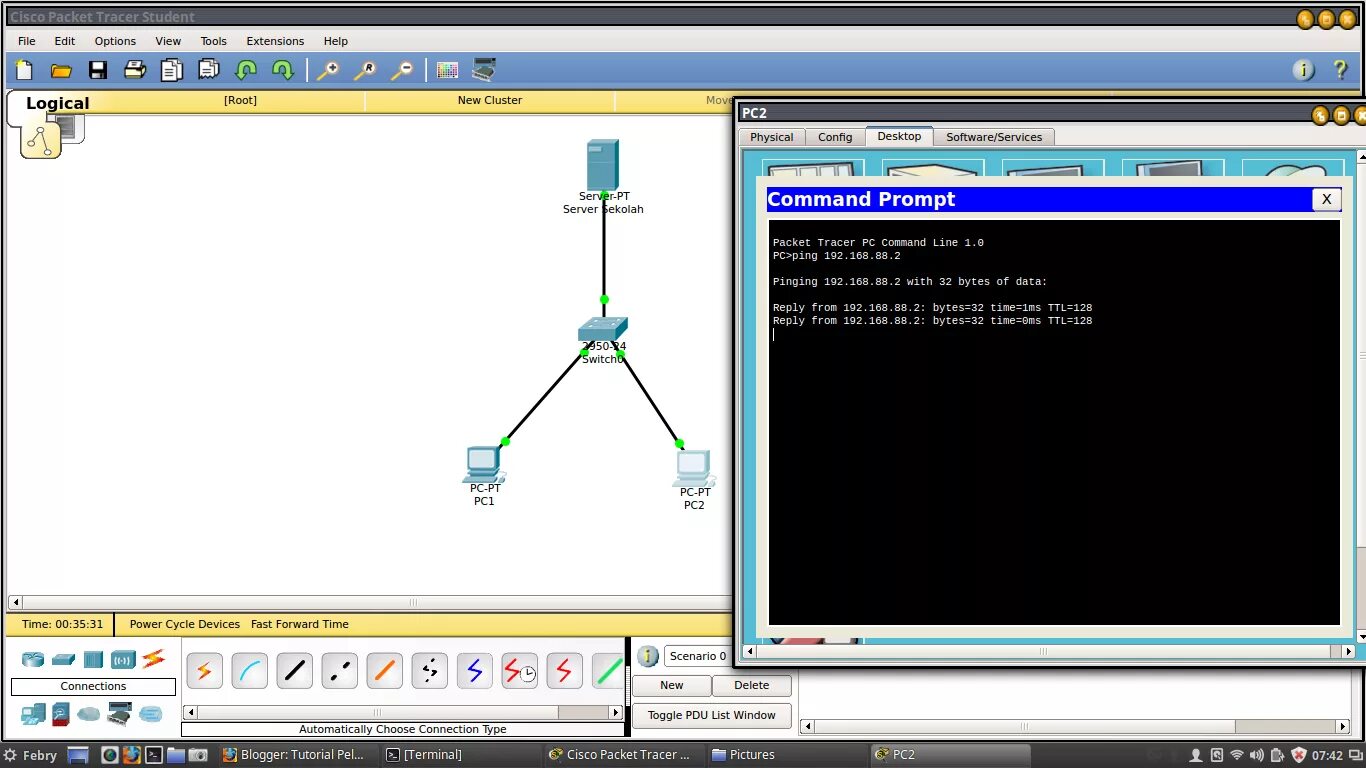Open the Help menu

pos(336,41)
